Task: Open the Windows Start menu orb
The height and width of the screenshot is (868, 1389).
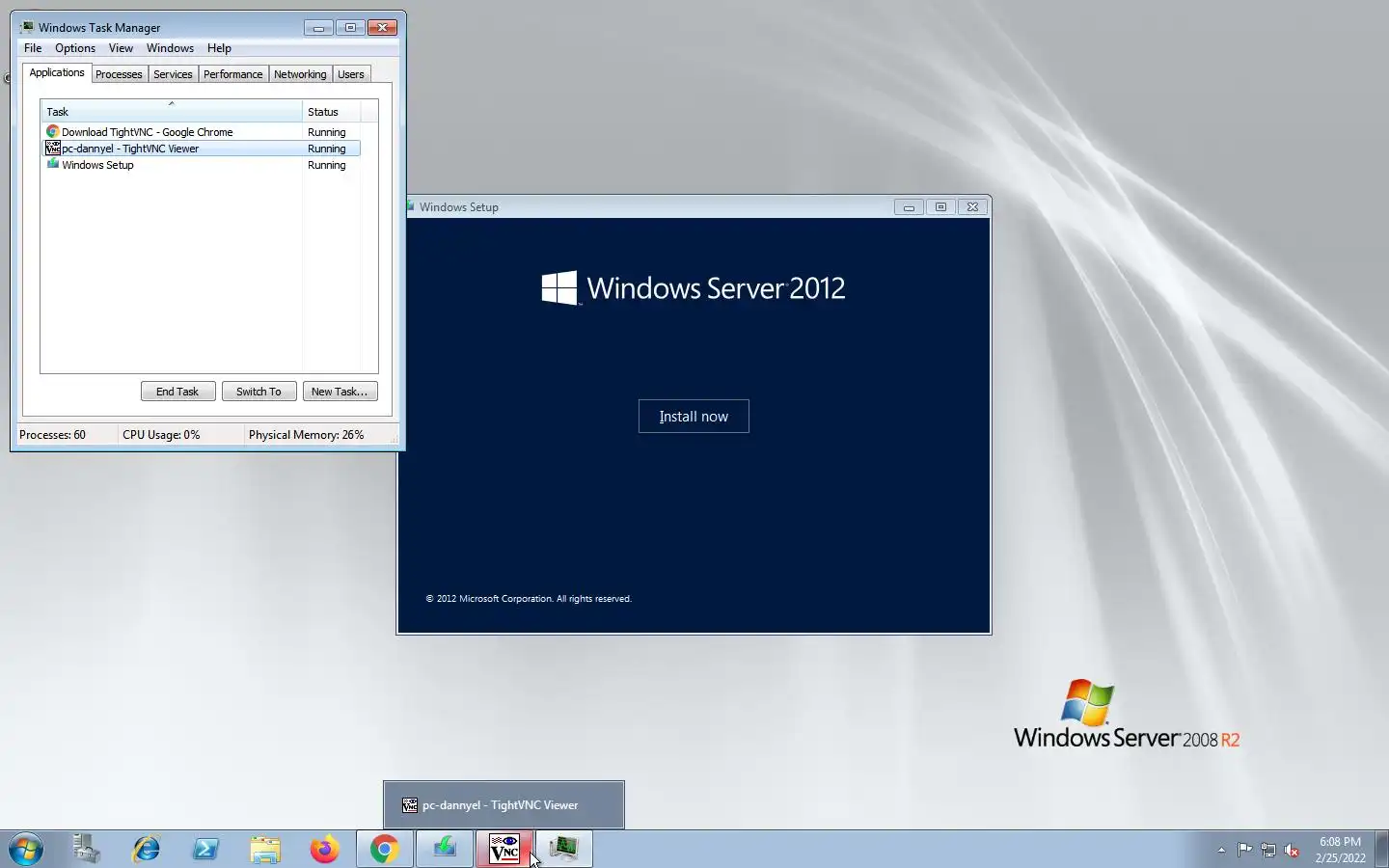Action: coord(26,850)
